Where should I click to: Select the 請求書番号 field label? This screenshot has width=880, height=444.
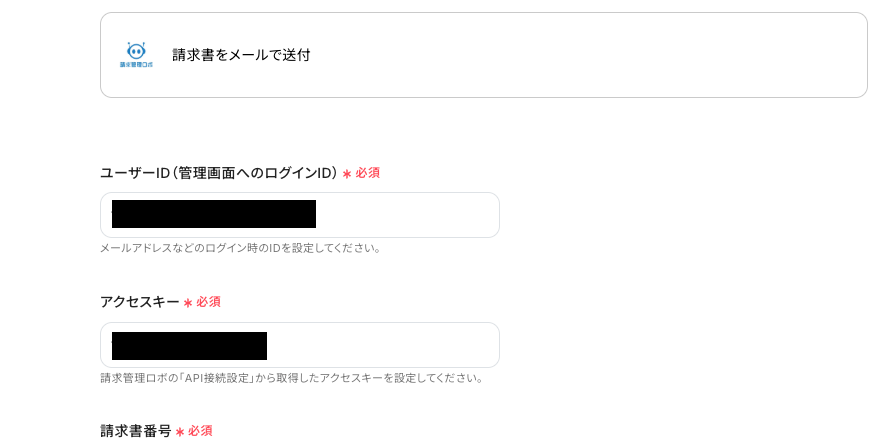pos(136,431)
